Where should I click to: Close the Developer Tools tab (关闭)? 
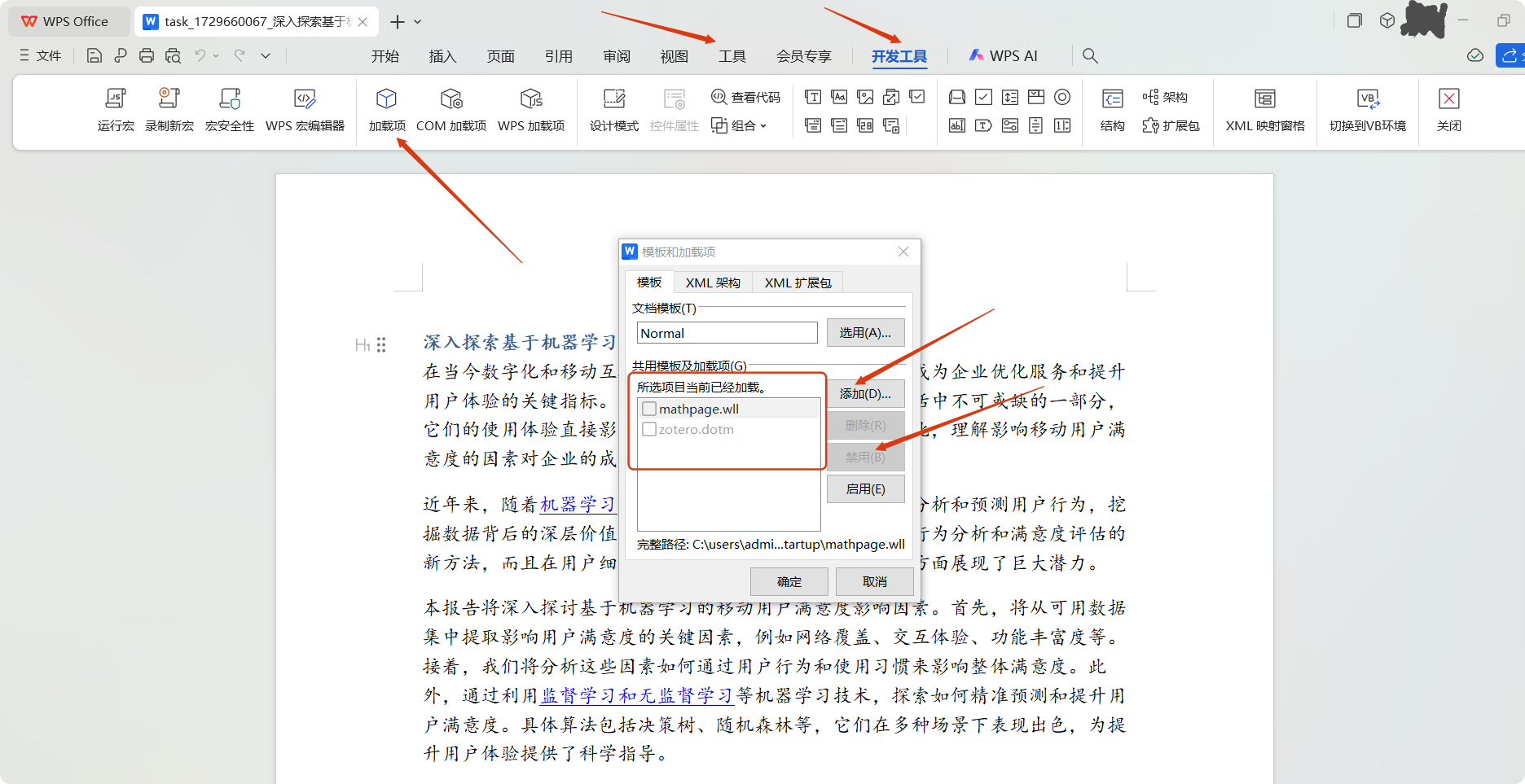[1449, 110]
